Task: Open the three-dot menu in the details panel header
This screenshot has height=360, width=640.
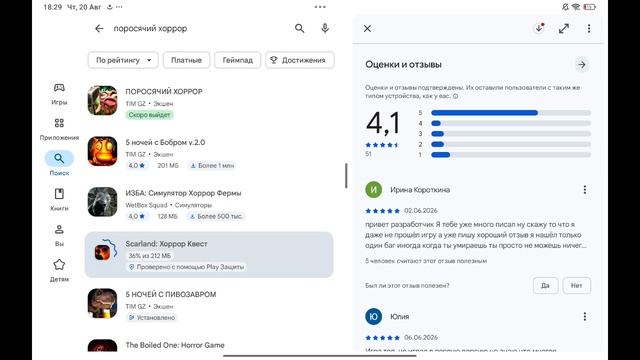Action: coord(589,28)
